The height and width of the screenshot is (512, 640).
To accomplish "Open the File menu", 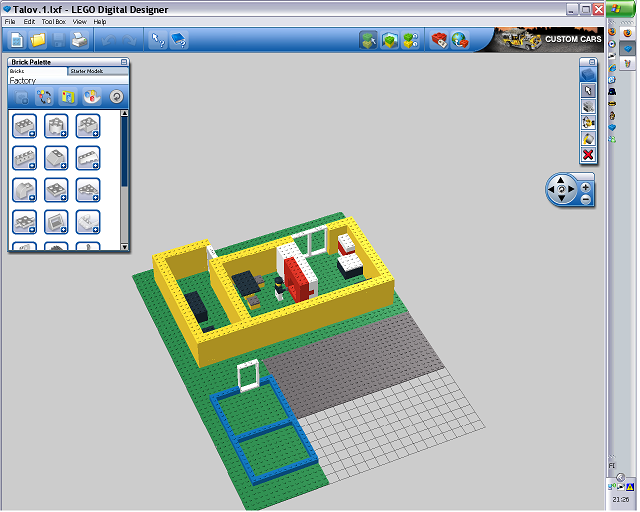I will [10, 22].
